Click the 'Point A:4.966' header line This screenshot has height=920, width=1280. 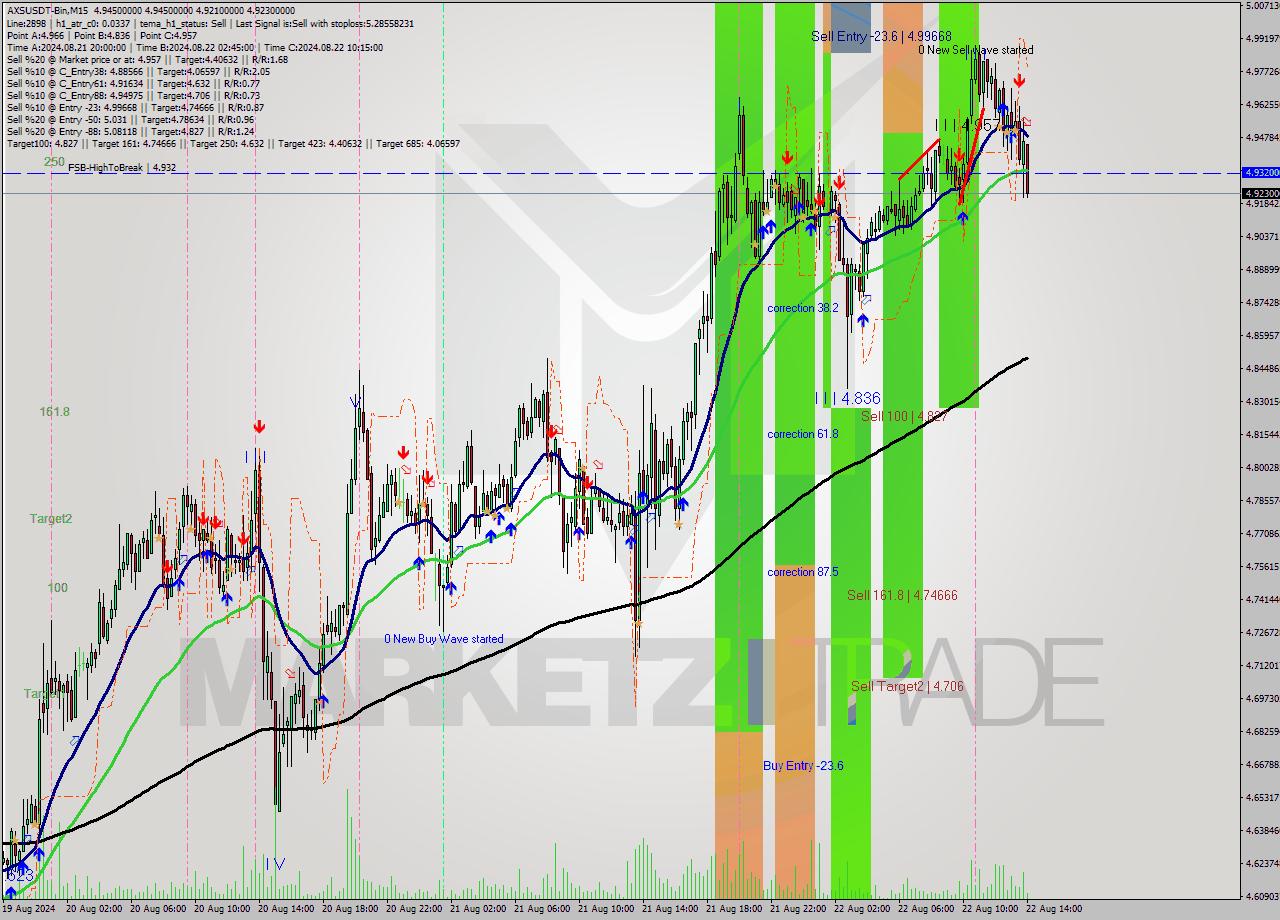[x=104, y=35]
